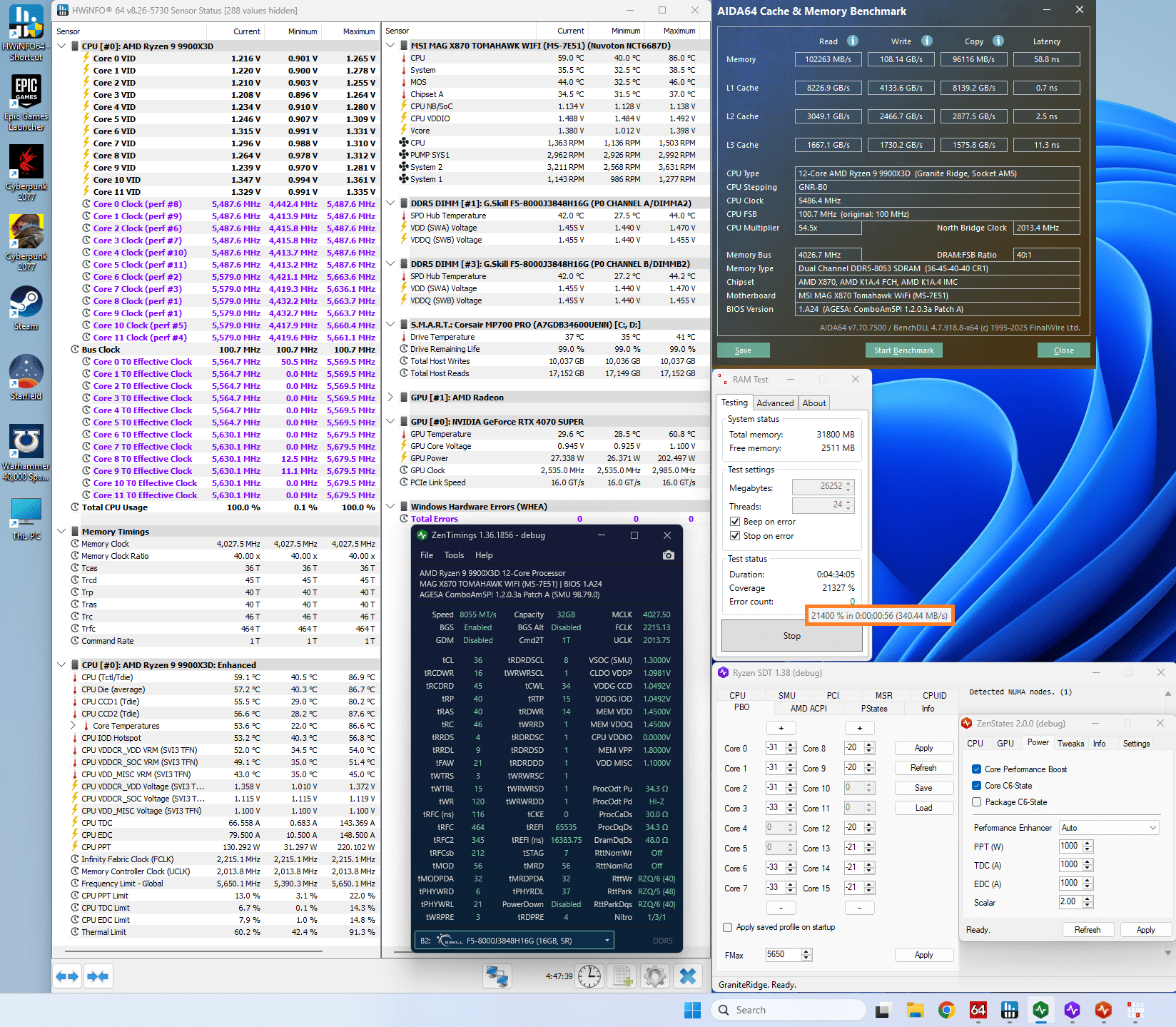The height and width of the screenshot is (1027, 1176).
Task: Switch to Ryzen SDT purple taskbar icon
Action: click(1073, 1010)
